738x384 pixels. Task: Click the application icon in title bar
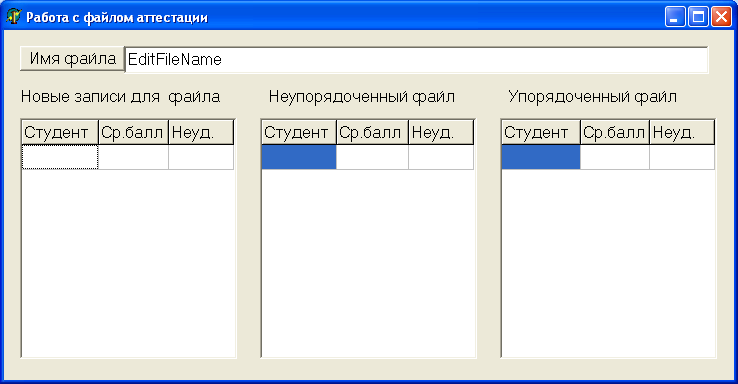point(14,17)
